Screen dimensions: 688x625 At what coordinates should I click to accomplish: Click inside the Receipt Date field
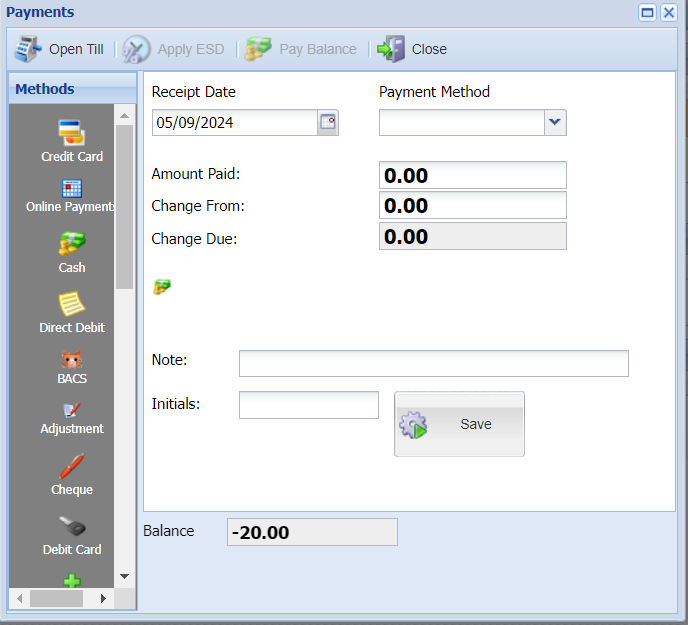pos(235,122)
